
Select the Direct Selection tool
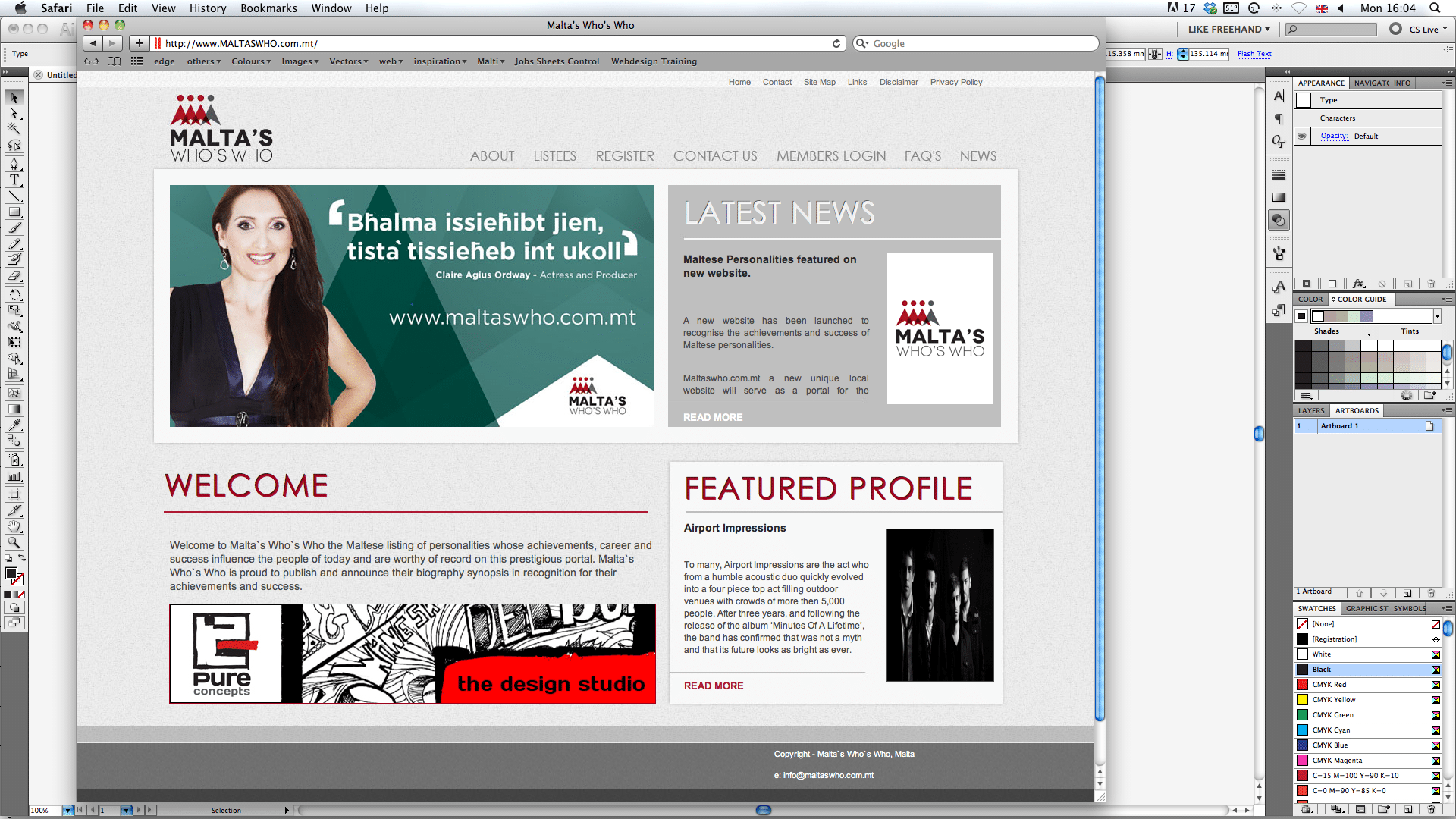[x=14, y=114]
